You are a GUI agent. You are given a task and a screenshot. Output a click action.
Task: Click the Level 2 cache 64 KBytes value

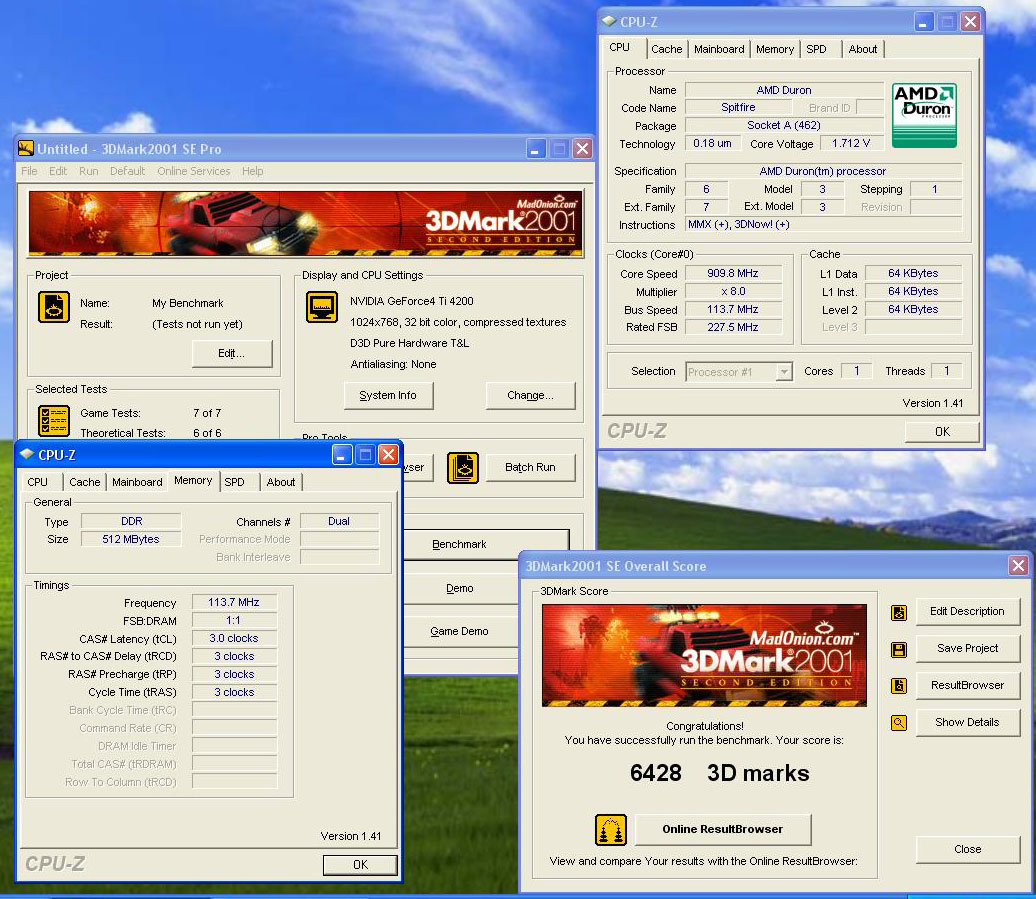[x=913, y=309]
